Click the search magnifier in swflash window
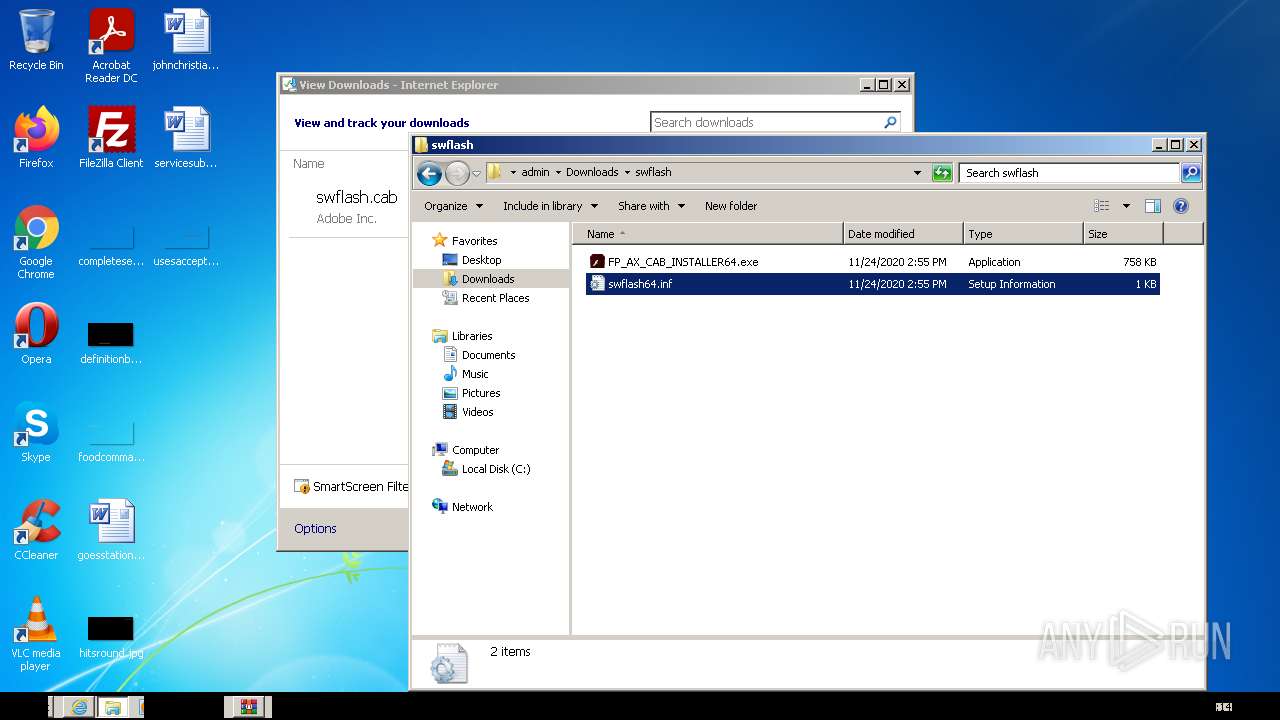 [x=1190, y=173]
